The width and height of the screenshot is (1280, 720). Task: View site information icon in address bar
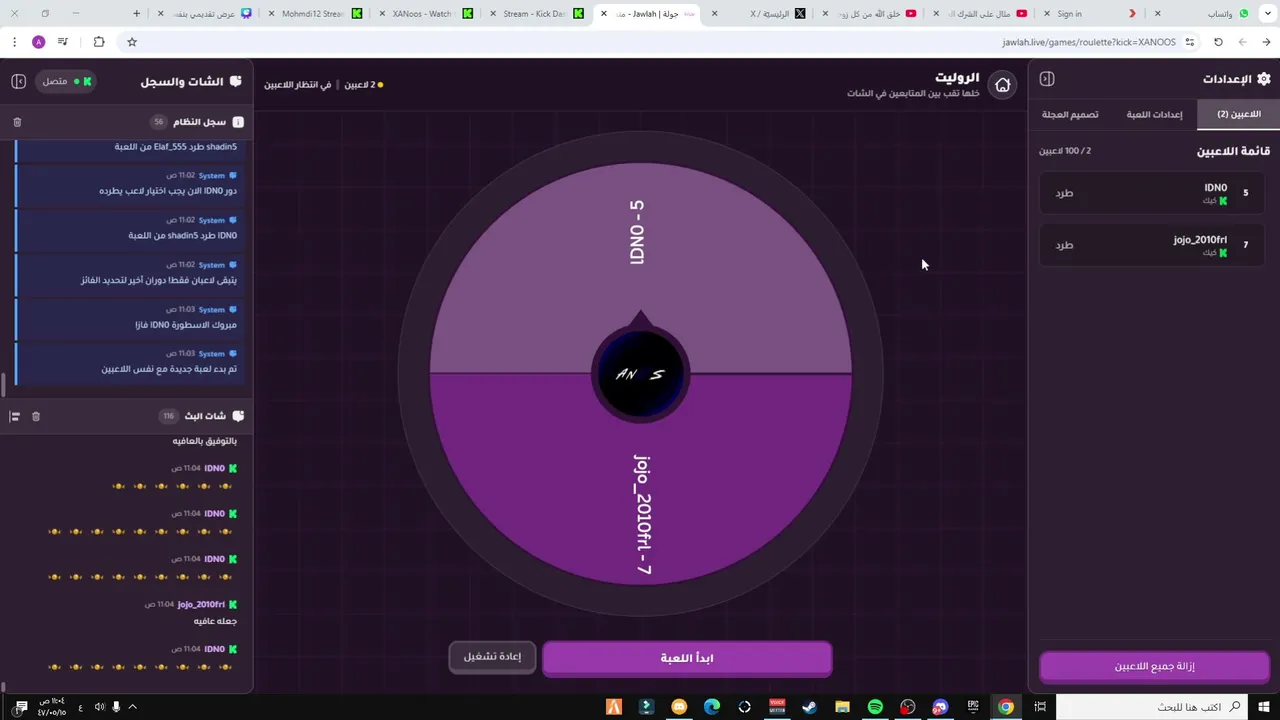coord(1190,42)
